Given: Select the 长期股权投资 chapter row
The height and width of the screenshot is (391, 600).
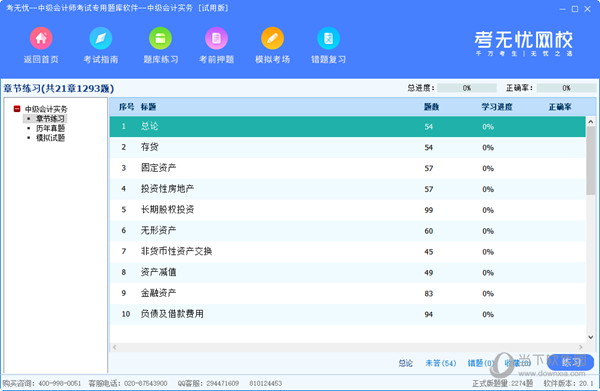Looking at the screenshot, I should [347, 210].
